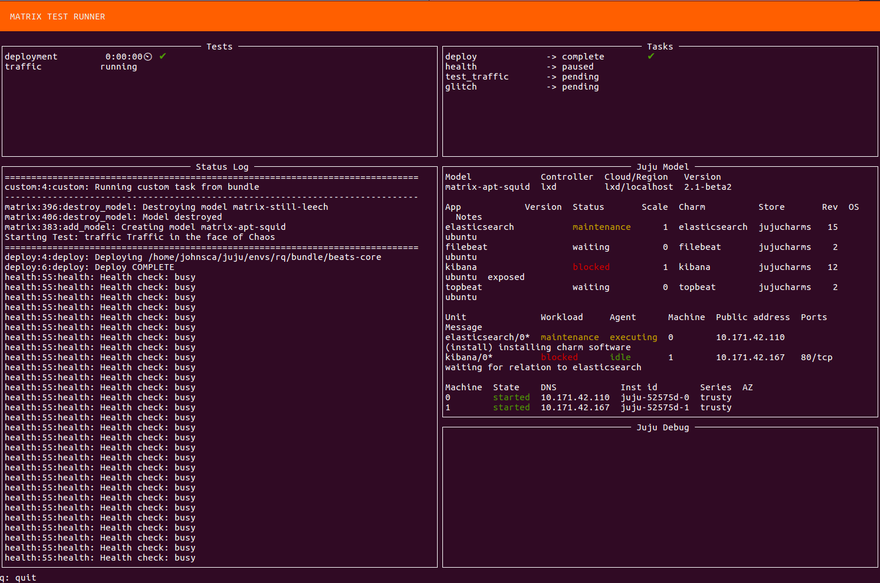Click the Store column header
Image resolution: width=880 pixels, height=583 pixels.
click(x=772, y=207)
